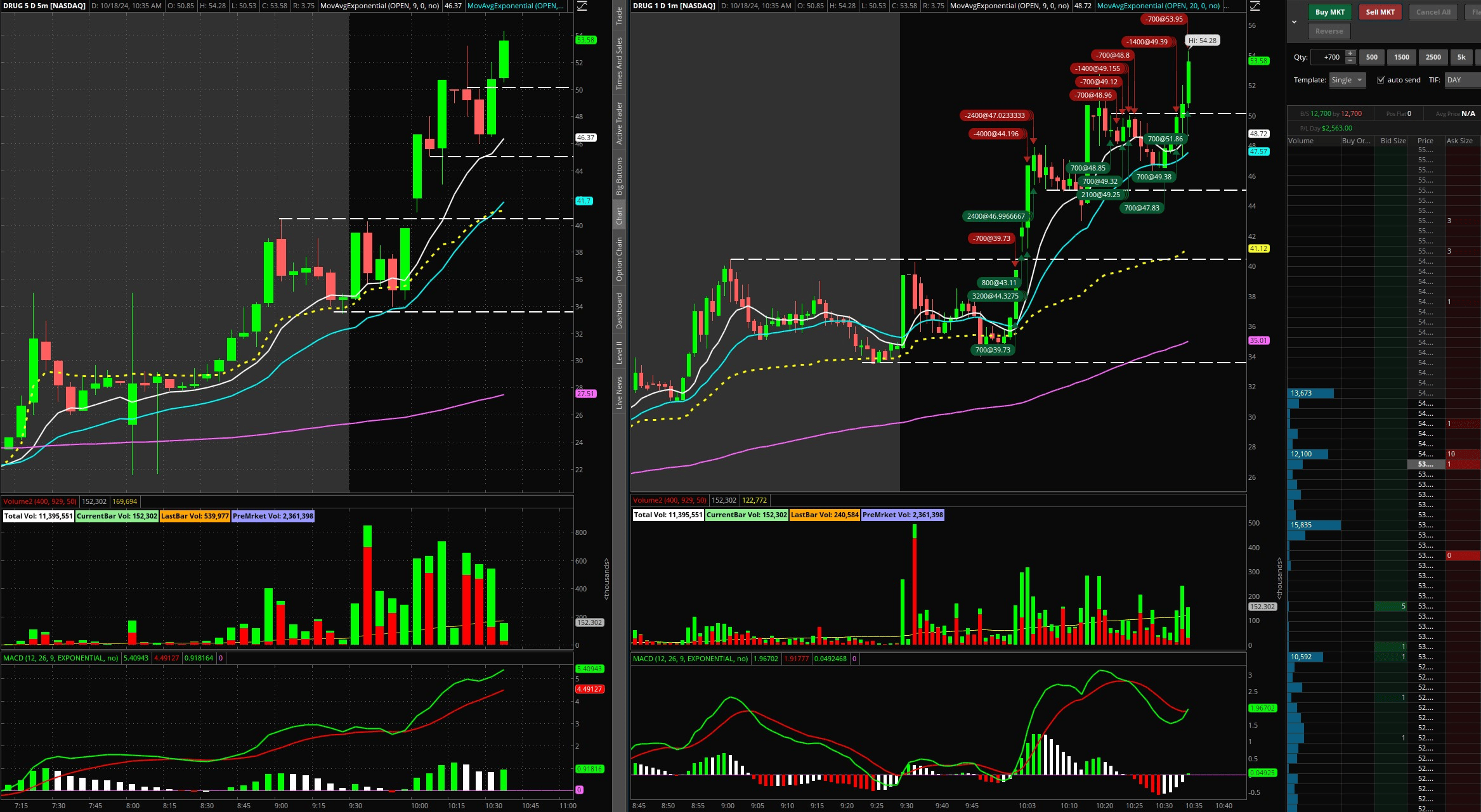1481x812 pixels.
Task: Decrease quantity with minus stepper
Action: (x=1350, y=61)
